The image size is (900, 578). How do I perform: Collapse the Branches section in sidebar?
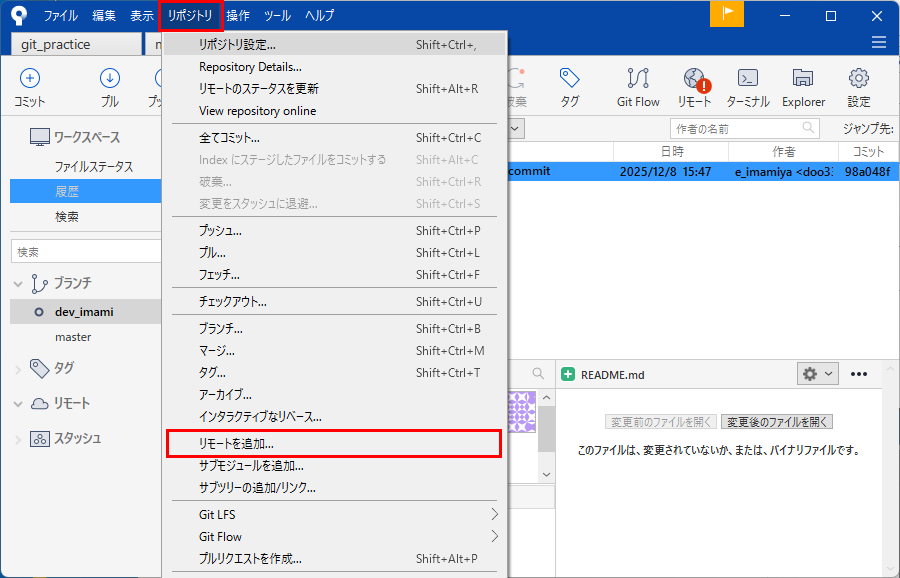click(18, 284)
